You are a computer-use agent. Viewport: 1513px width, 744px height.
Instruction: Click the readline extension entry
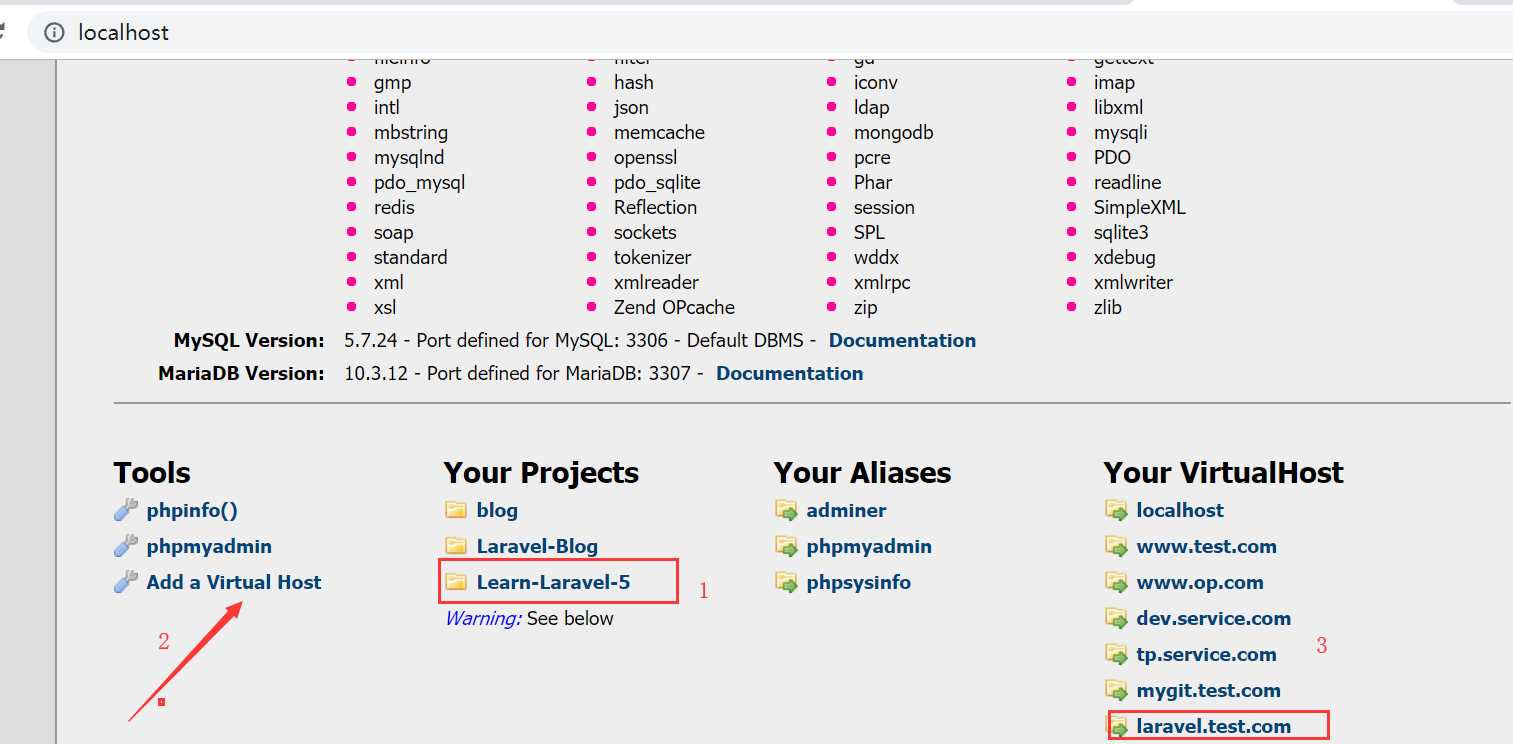(x=1127, y=182)
